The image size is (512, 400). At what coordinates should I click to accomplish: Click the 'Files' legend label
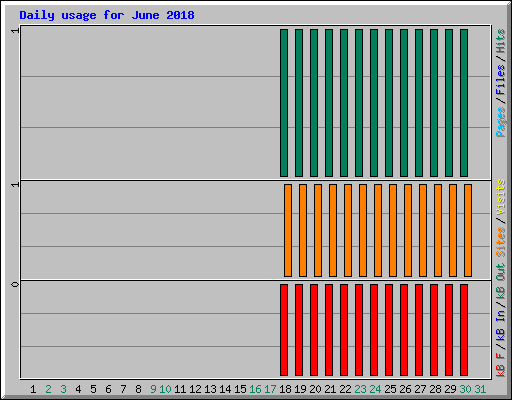pos(500,80)
